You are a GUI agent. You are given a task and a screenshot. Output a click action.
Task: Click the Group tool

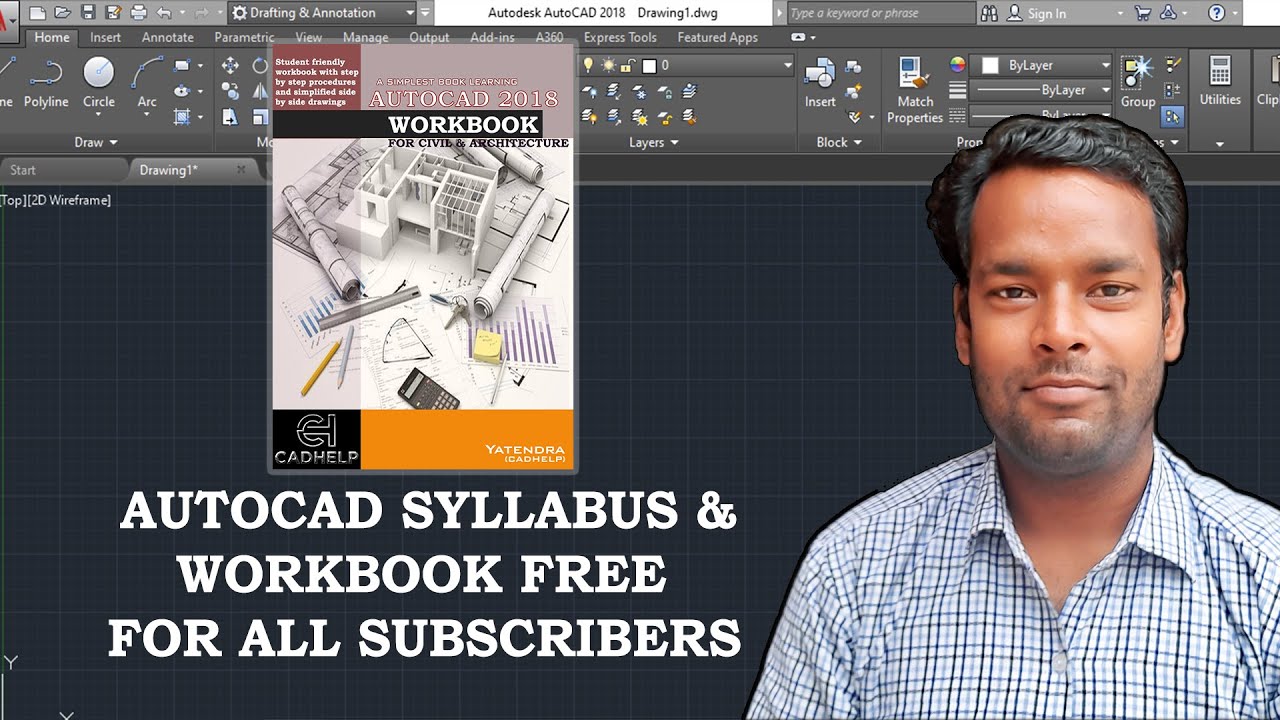pos(1138,82)
